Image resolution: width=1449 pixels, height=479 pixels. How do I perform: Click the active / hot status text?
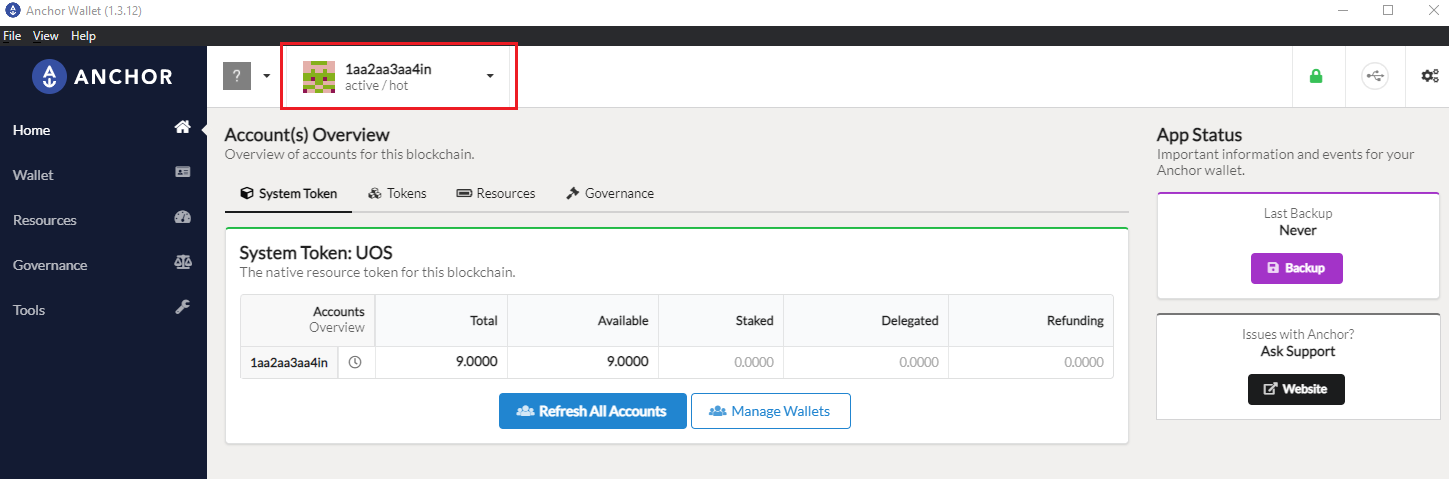point(377,86)
